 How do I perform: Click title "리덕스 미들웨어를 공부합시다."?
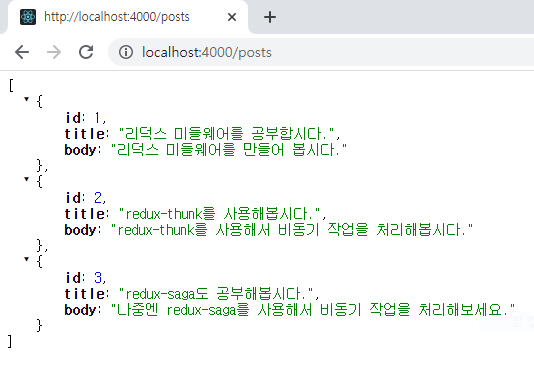[x=227, y=134]
